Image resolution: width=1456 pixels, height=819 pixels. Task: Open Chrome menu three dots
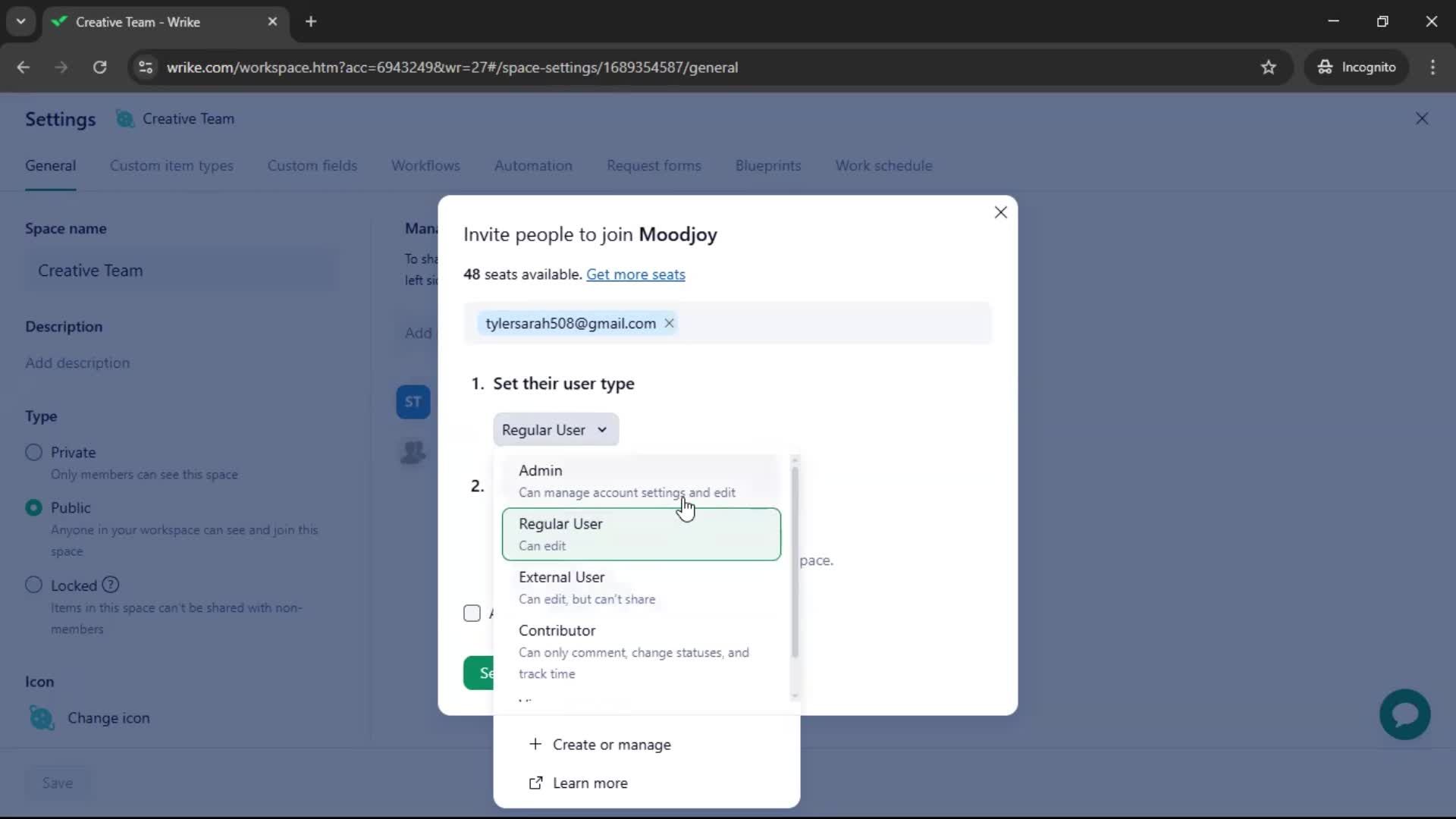[1432, 67]
